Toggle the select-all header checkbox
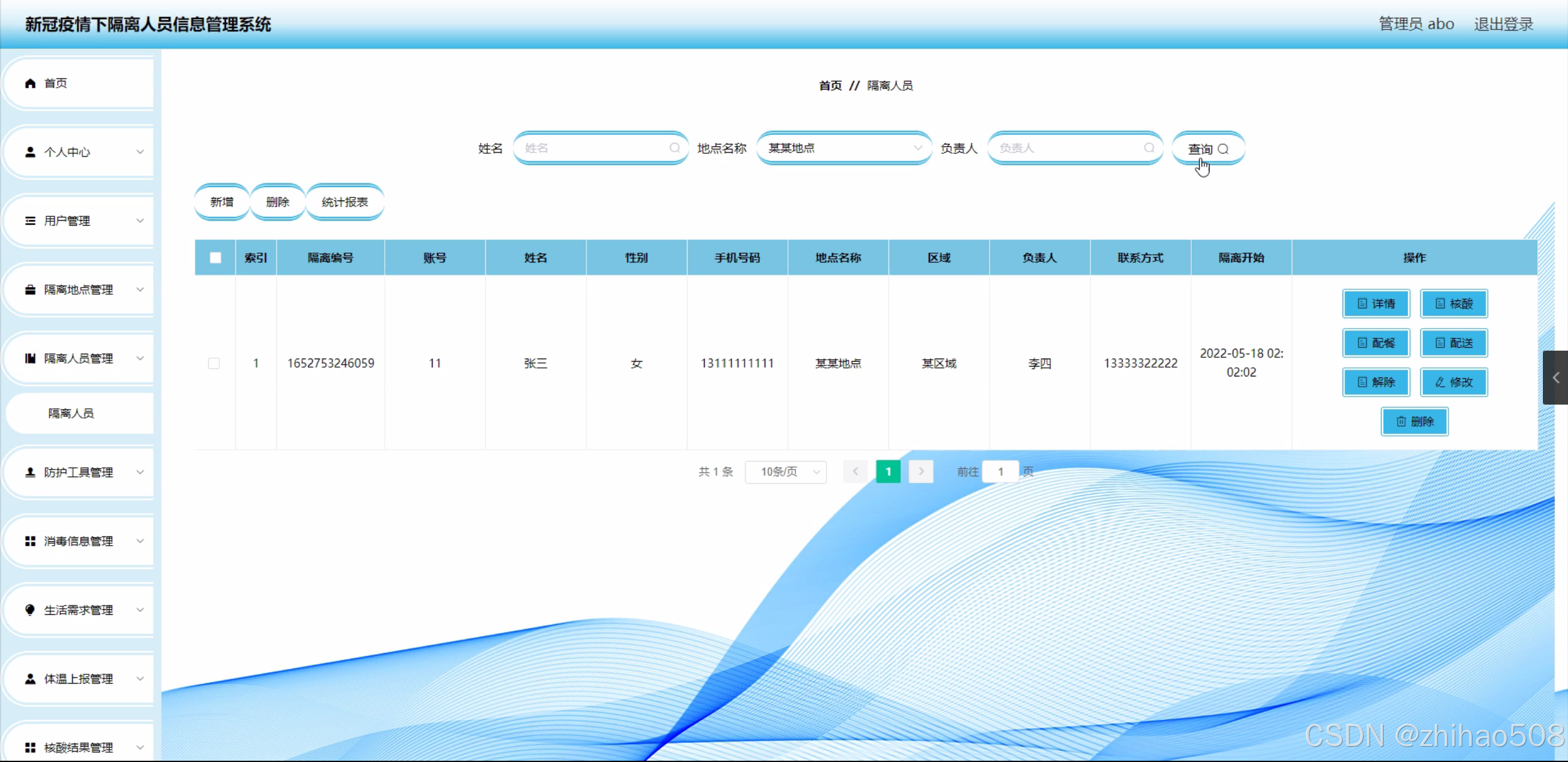 [x=215, y=257]
